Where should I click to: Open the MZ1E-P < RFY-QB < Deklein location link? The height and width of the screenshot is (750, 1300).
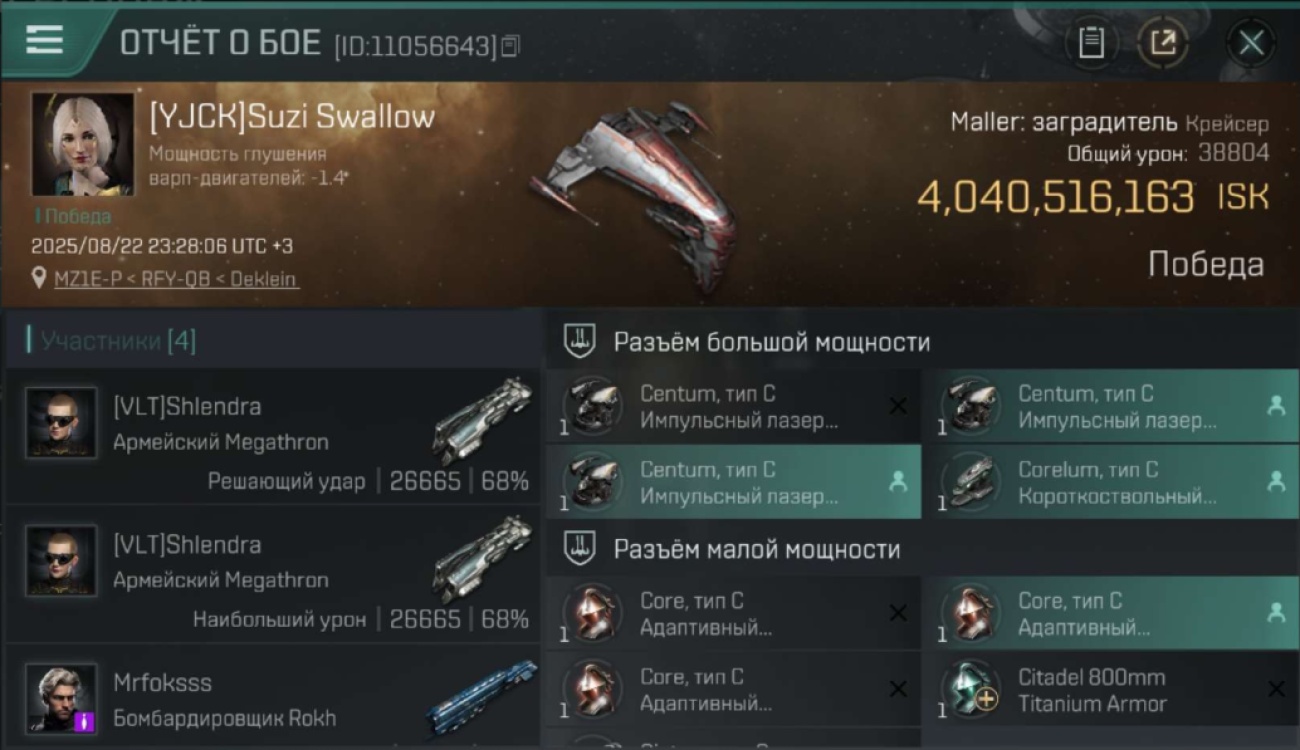click(176, 279)
